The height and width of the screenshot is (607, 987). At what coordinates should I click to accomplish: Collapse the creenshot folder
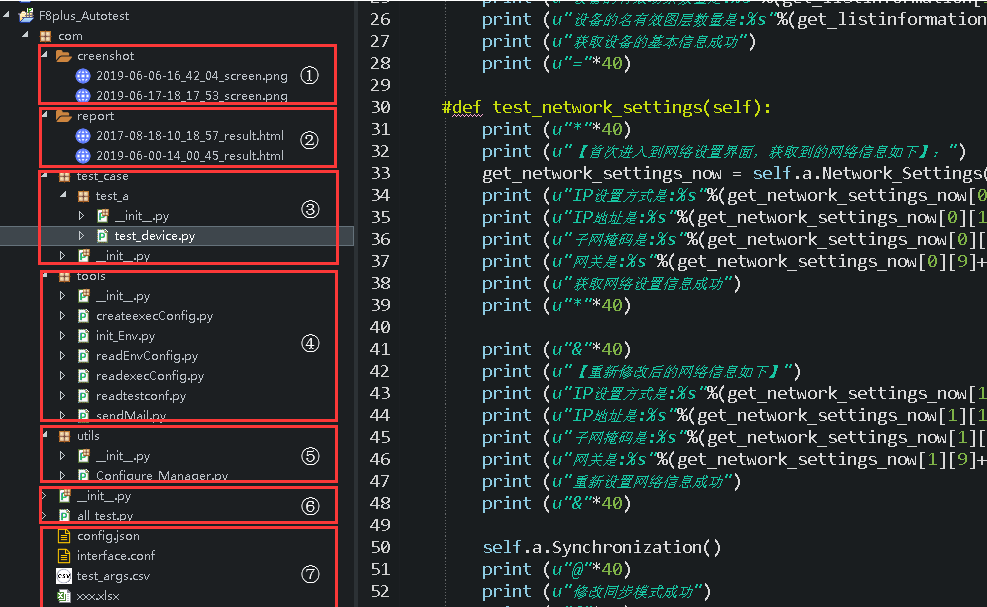[x=45, y=55]
